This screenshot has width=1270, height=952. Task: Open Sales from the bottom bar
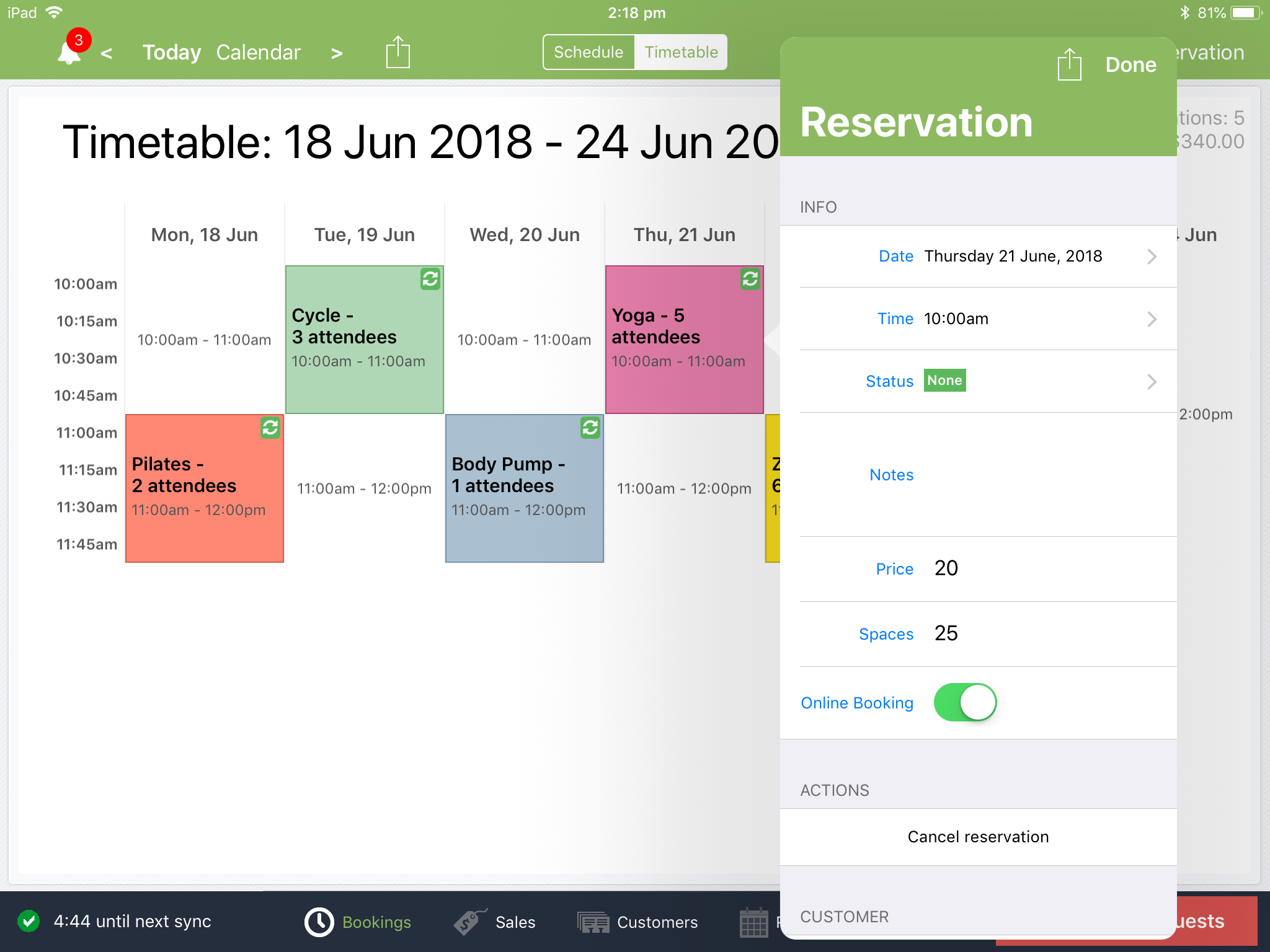coord(496,922)
